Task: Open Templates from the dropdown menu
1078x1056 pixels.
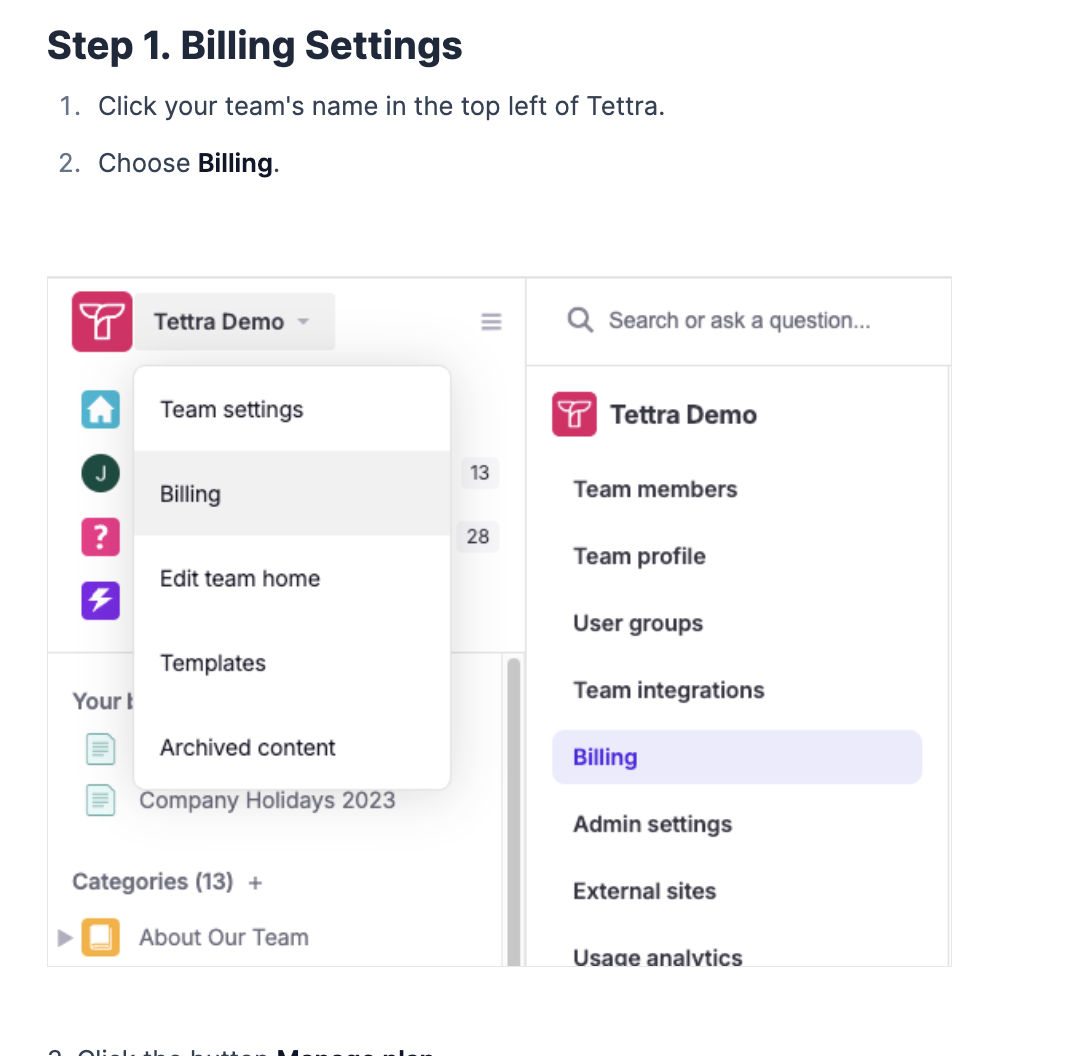Action: pyautogui.click(x=292, y=663)
